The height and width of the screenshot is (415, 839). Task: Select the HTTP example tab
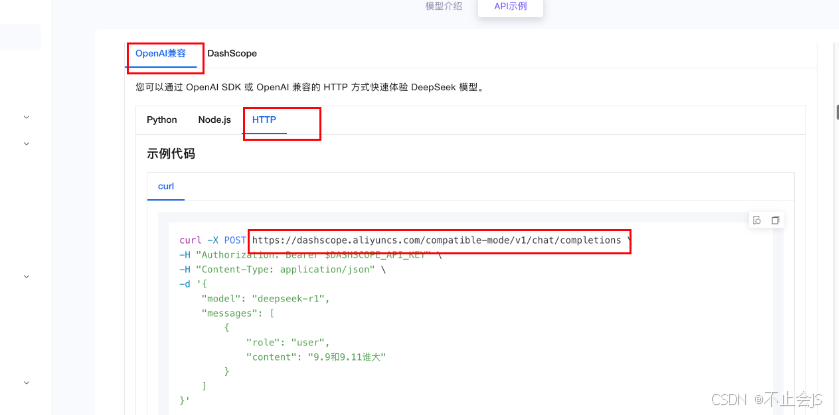pos(264,120)
